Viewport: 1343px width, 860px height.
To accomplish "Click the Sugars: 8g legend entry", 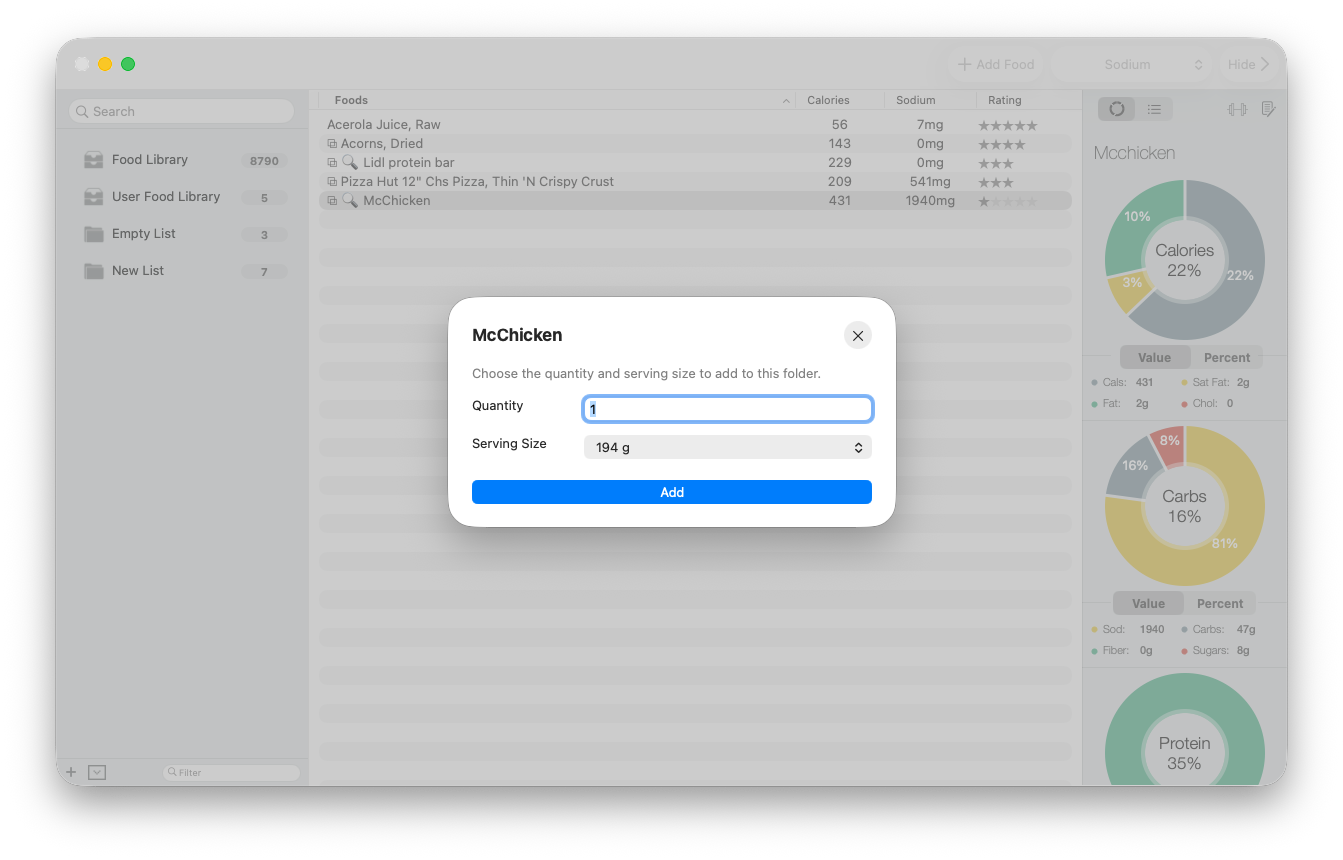I will 1215,651.
